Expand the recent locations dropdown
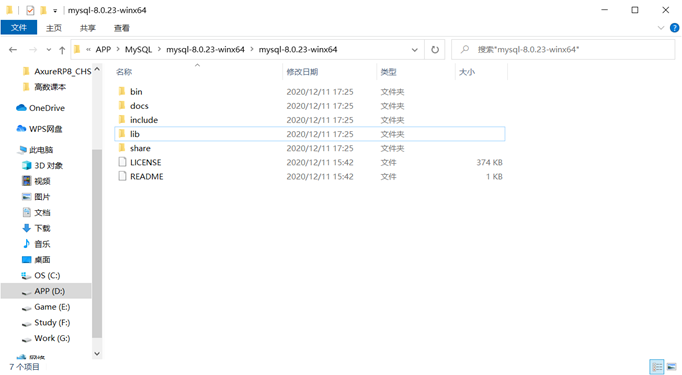This screenshot has height=375, width=682. point(49,50)
